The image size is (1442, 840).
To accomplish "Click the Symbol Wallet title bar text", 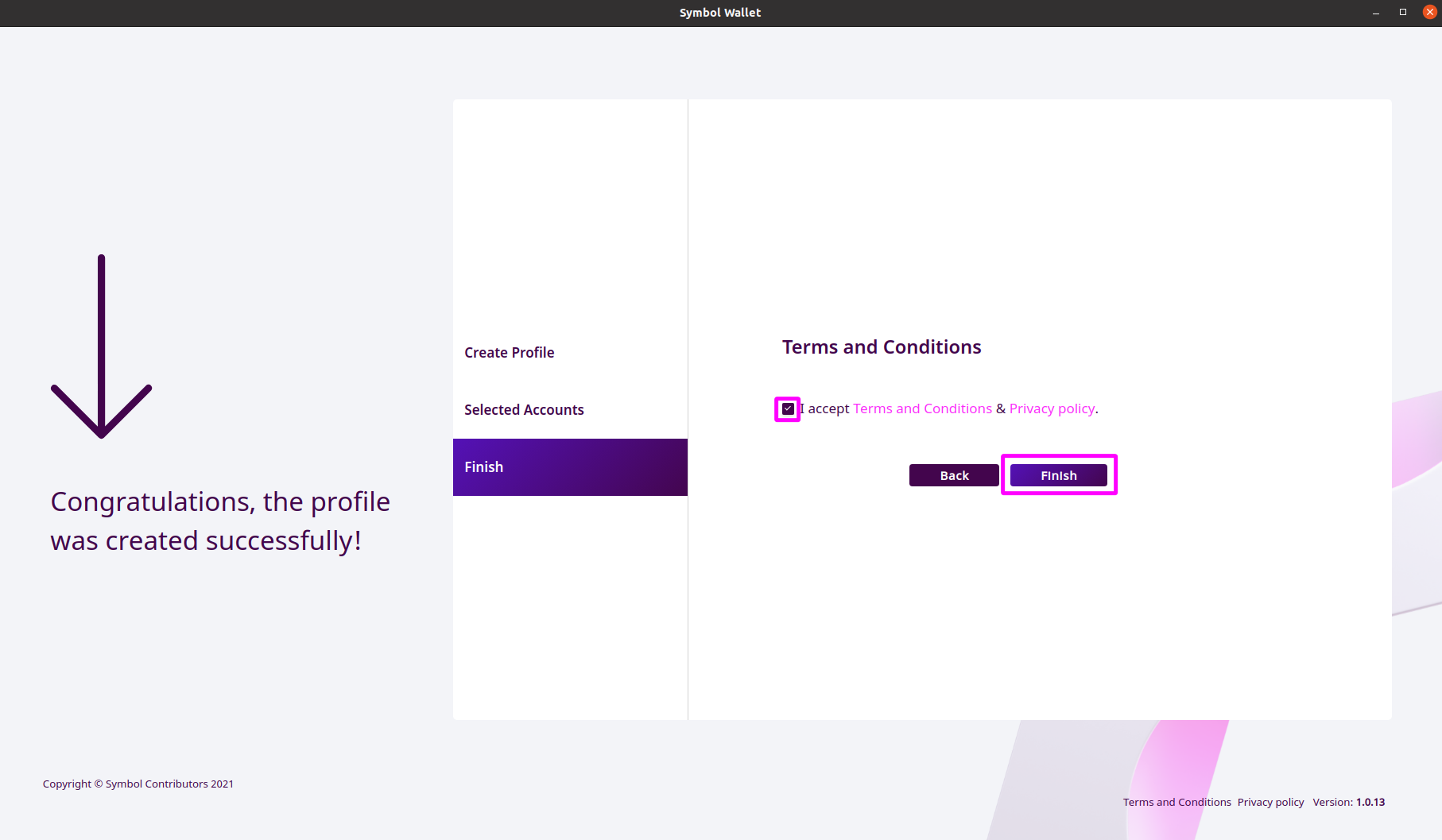I will click(720, 13).
